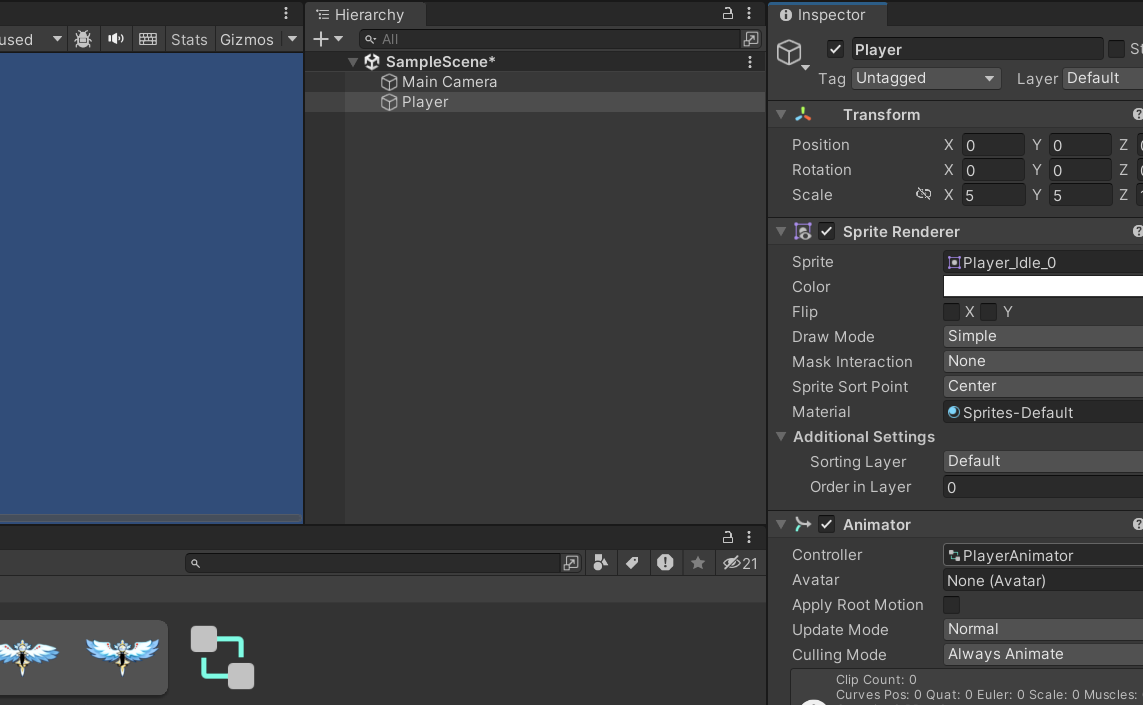
Task: Open the Mask Interaction dropdown
Action: pyautogui.click(x=1043, y=361)
